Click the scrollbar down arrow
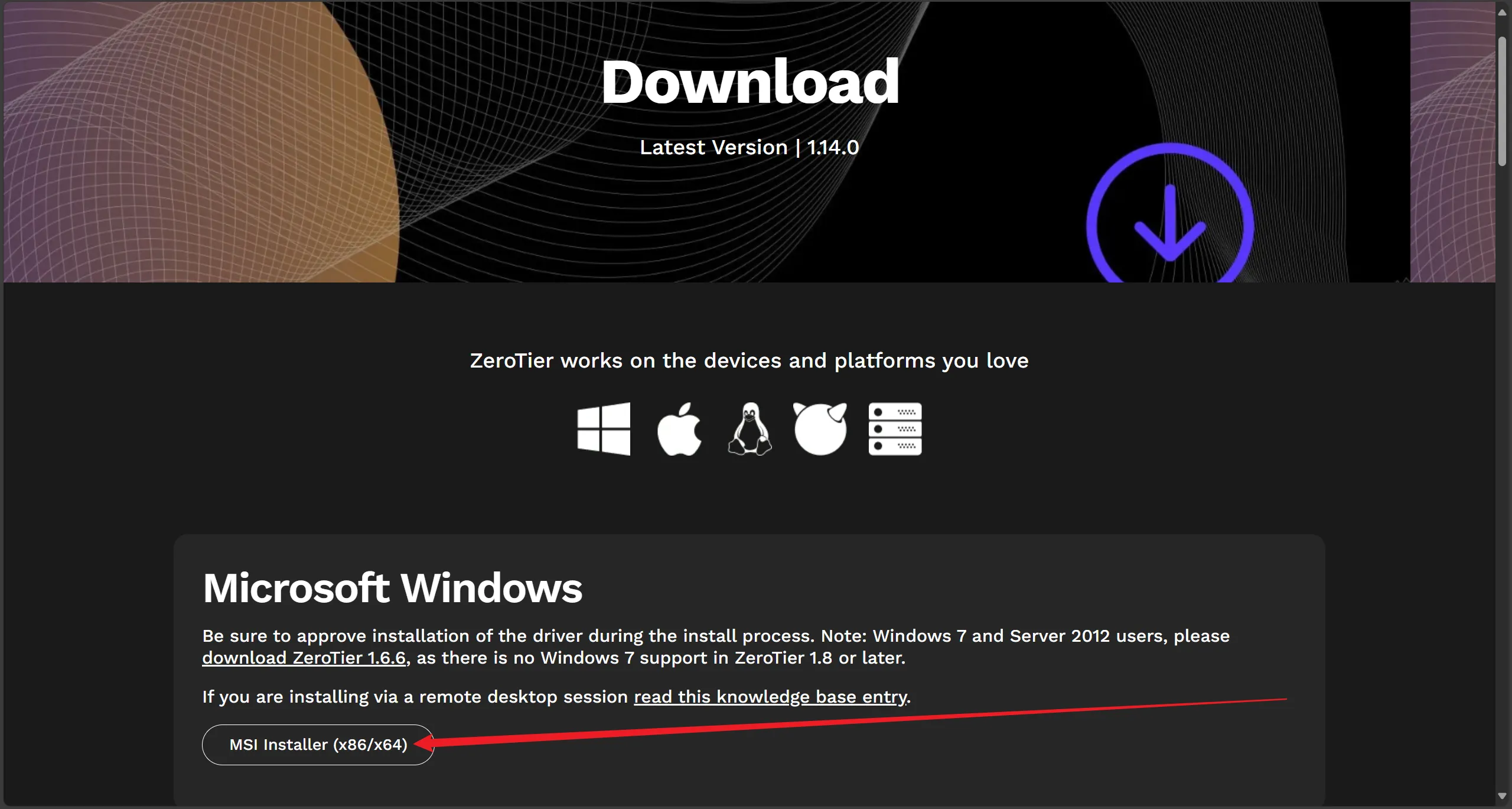 (1502, 796)
